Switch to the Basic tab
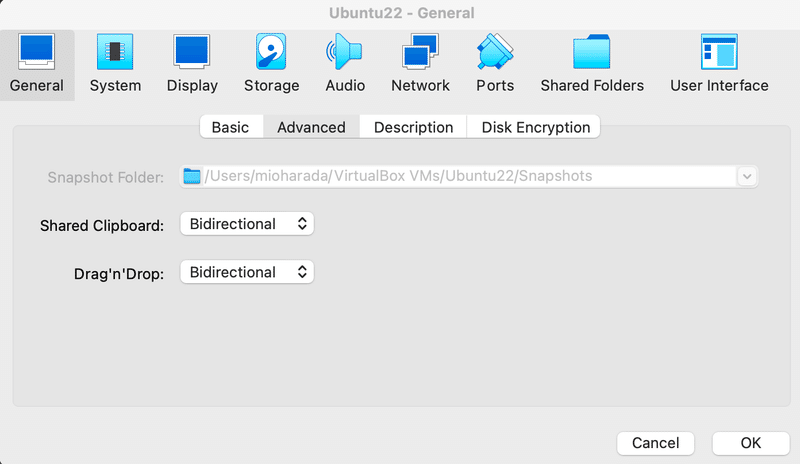Screen dimensions: 800x464 [231, 127]
